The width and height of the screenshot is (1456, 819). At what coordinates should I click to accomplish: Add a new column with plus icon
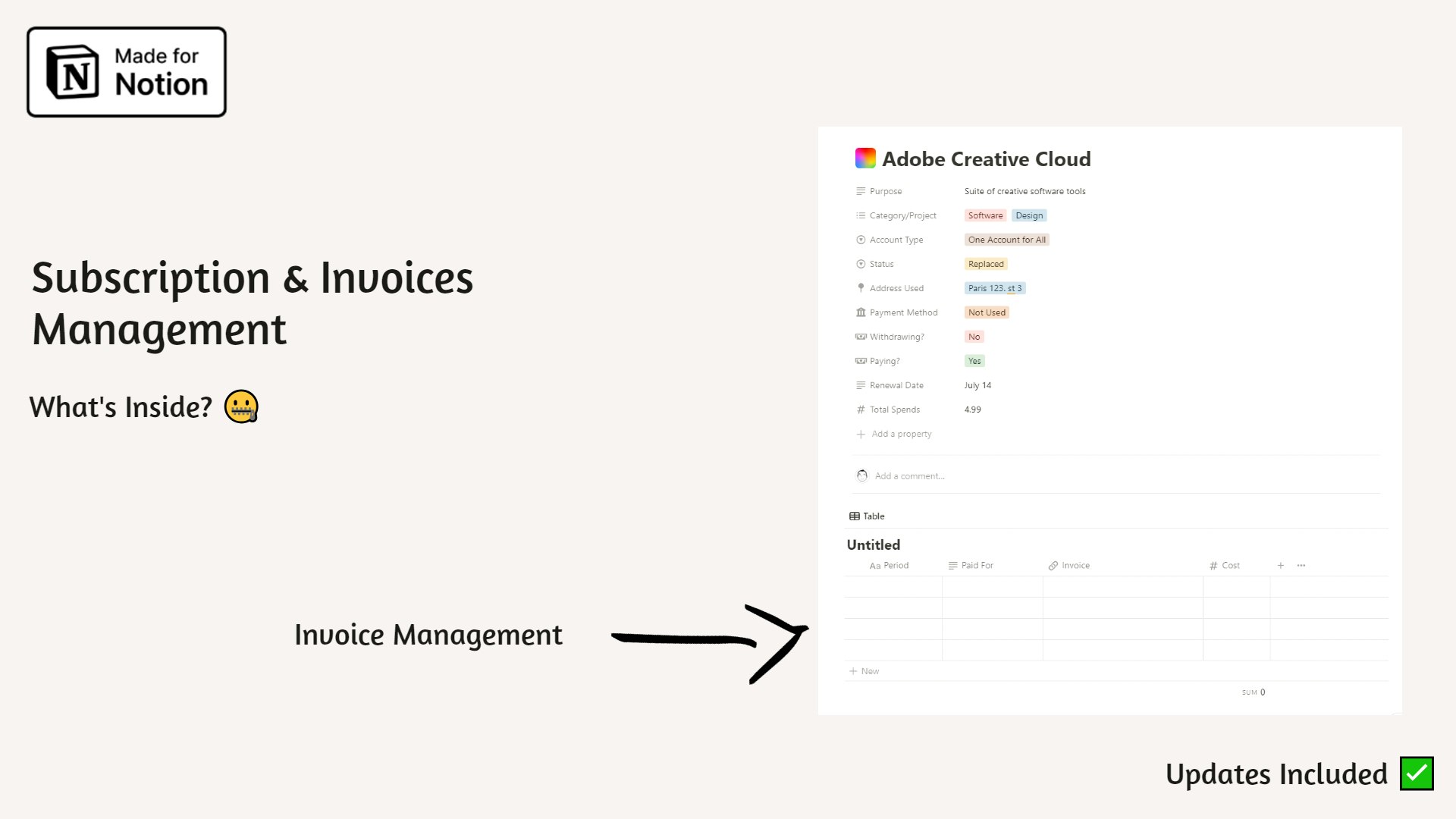(x=1281, y=566)
